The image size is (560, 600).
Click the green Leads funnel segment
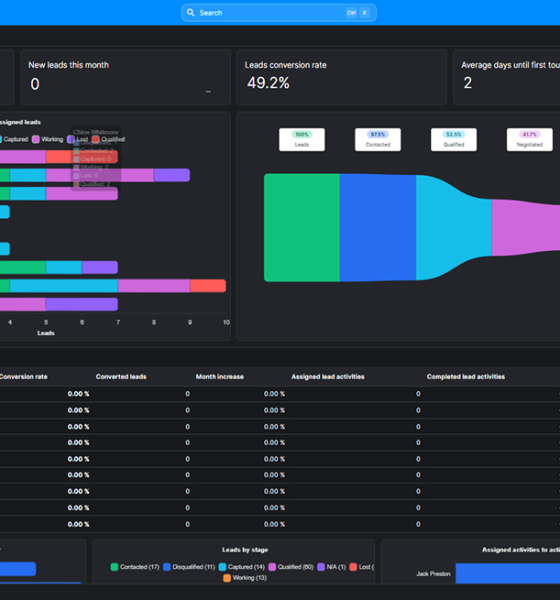click(x=302, y=228)
